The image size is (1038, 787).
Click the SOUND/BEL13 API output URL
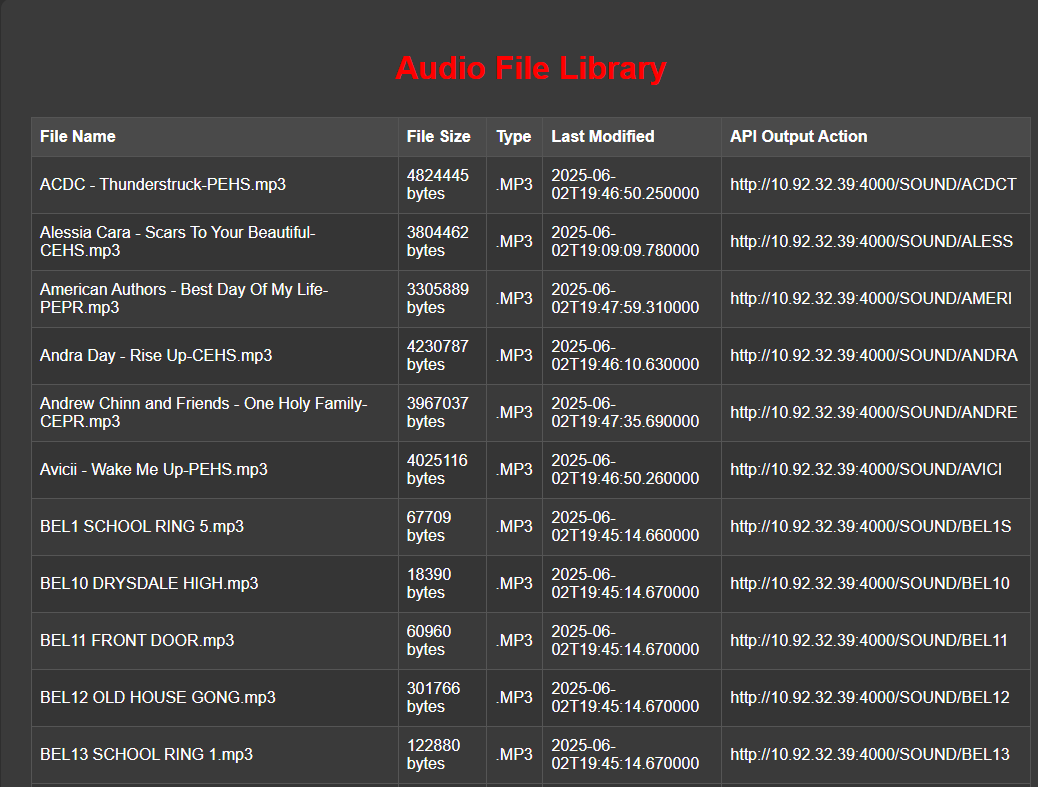(869, 754)
